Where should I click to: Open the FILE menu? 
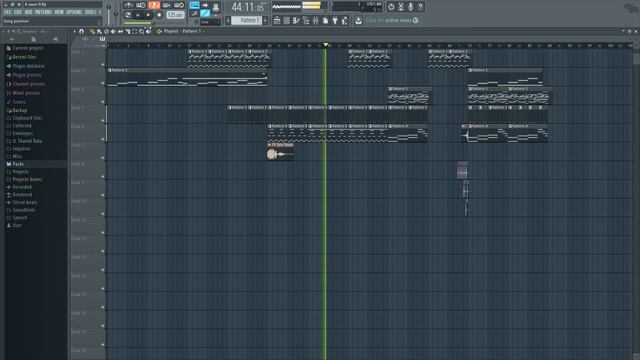click(7, 13)
